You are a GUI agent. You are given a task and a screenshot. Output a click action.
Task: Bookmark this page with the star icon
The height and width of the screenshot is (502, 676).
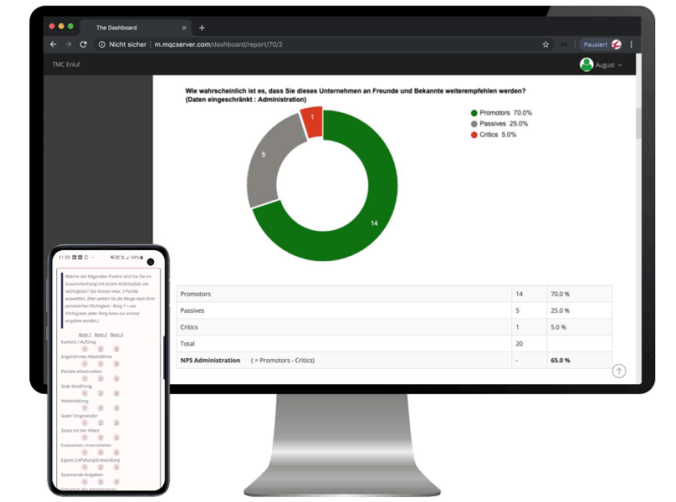pos(545,44)
